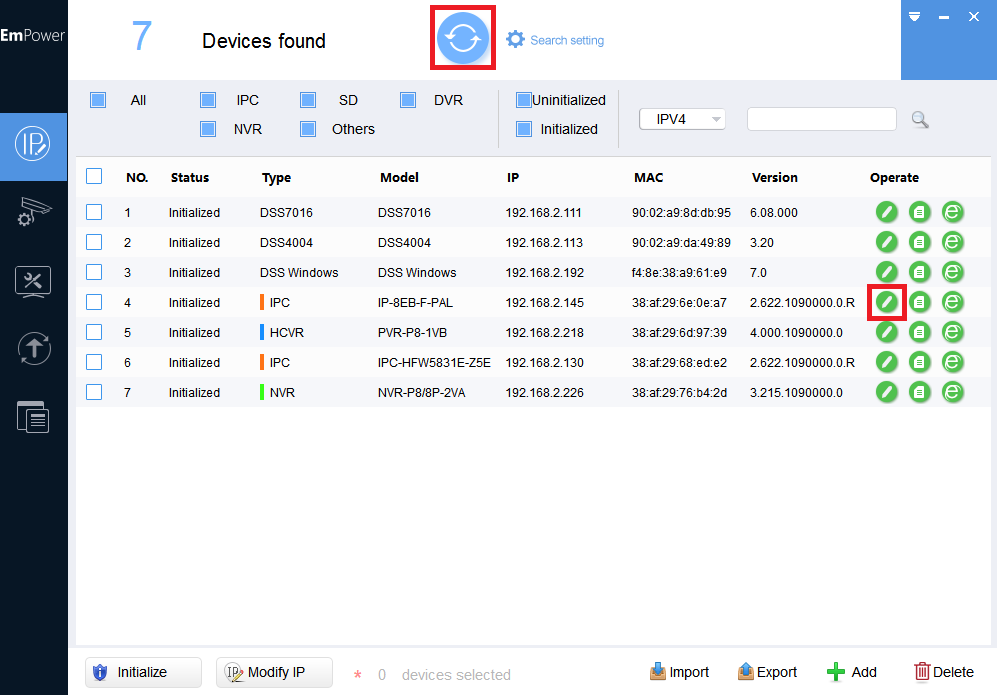Show details for device 192.168.2.113

click(919, 242)
